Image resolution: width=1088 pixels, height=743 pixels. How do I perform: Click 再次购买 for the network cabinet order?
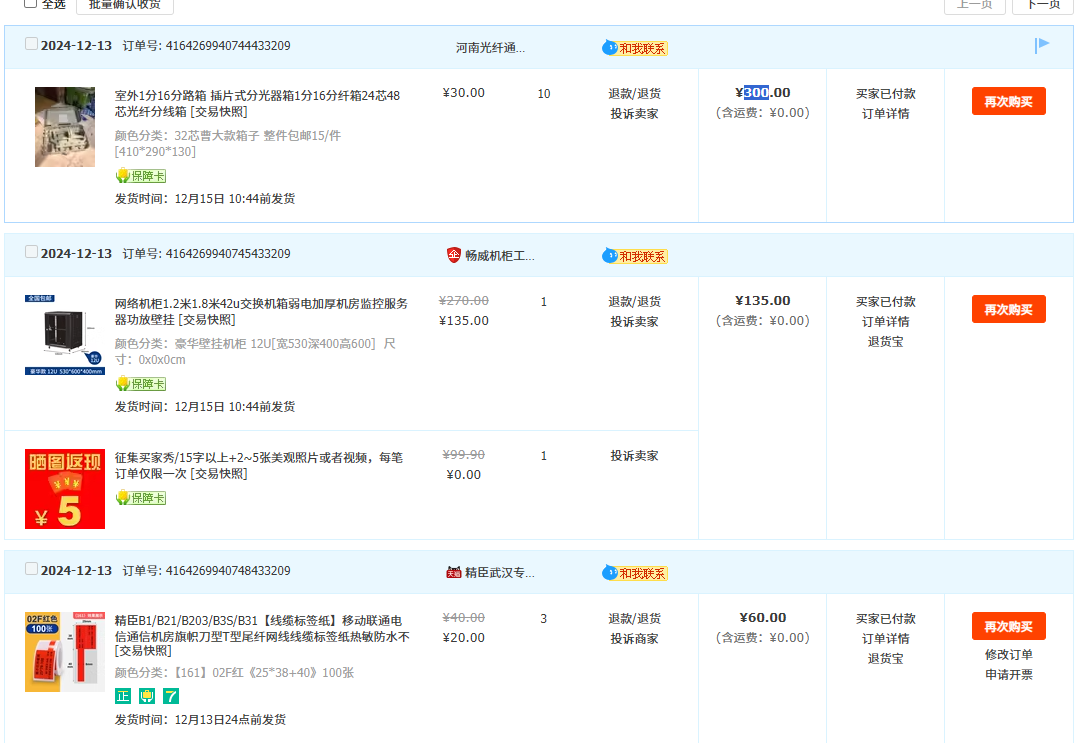point(1008,309)
